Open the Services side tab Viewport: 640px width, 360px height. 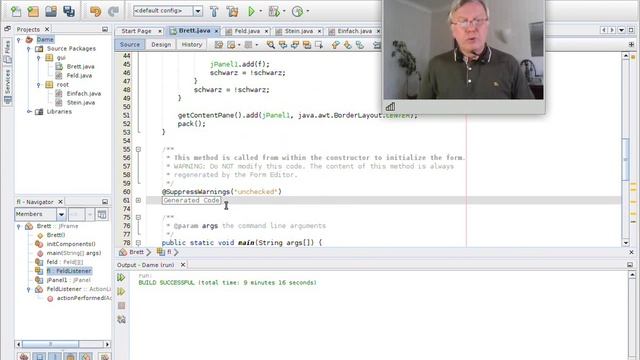point(7,86)
